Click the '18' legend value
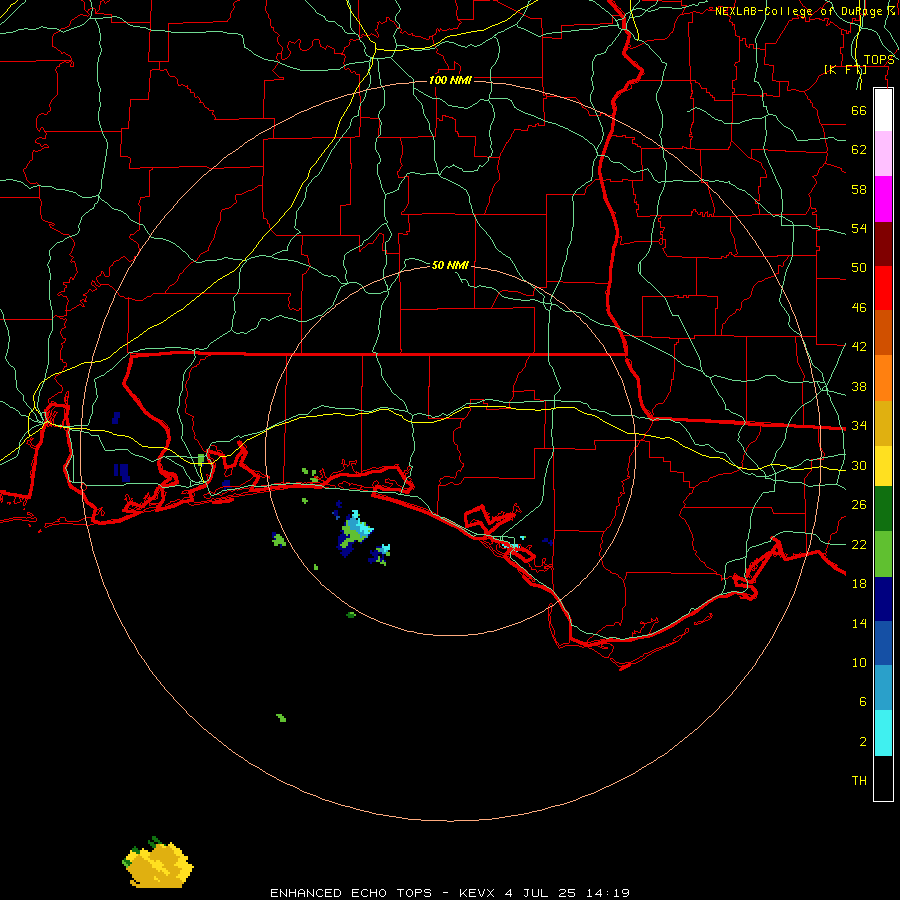Image resolution: width=900 pixels, height=900 pixels. [x=859, y=584]
